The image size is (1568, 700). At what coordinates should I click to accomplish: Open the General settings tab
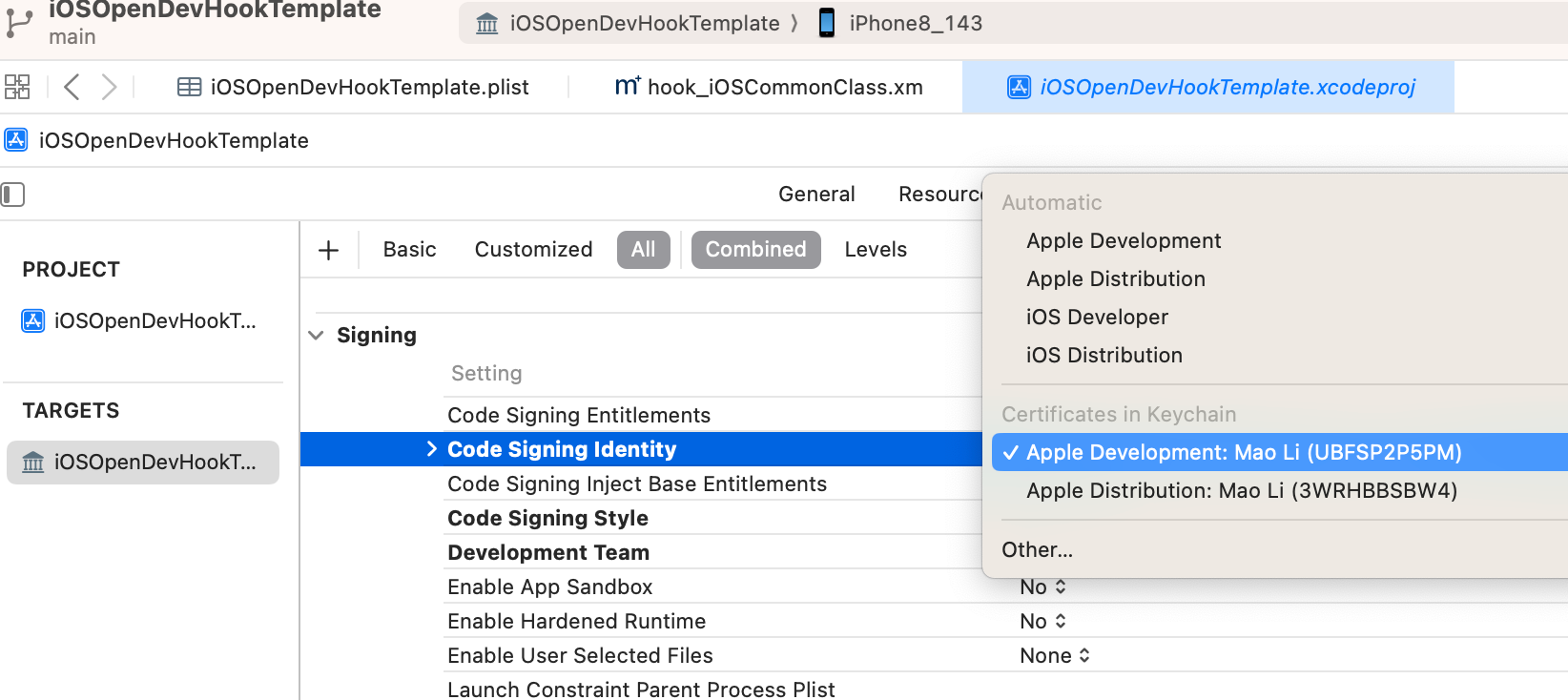[x=816, y=194]
